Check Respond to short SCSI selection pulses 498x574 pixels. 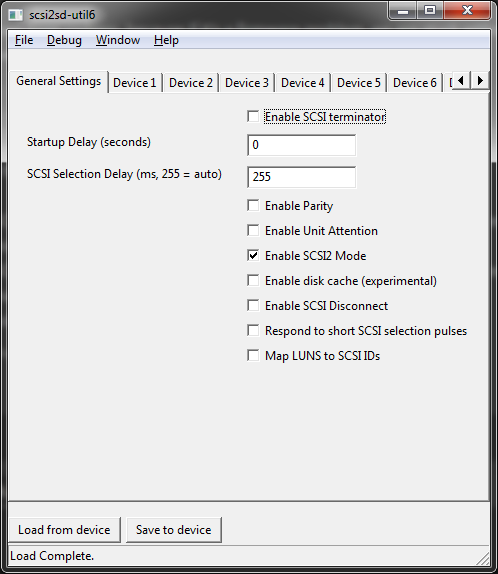pyautogui.click(x=253, y=331)
